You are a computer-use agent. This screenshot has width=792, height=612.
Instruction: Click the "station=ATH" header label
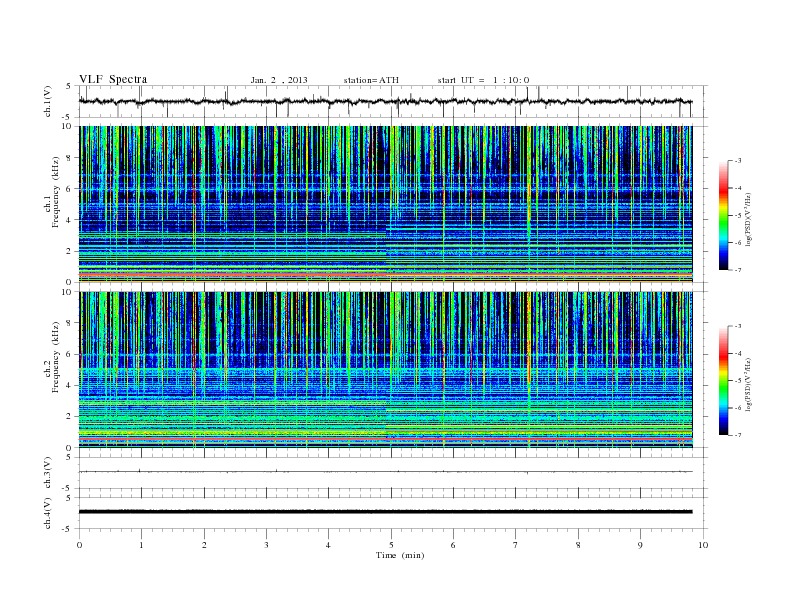coord(371,80)
